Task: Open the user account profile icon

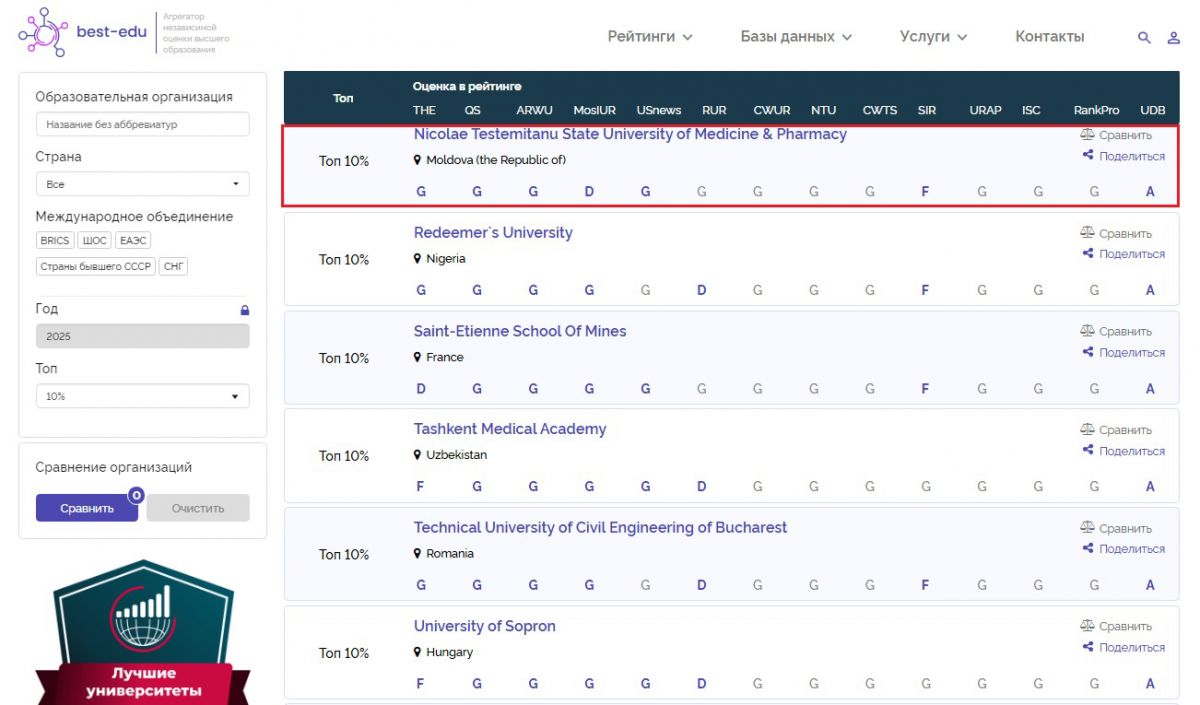Action: [x=1174, y=38]
